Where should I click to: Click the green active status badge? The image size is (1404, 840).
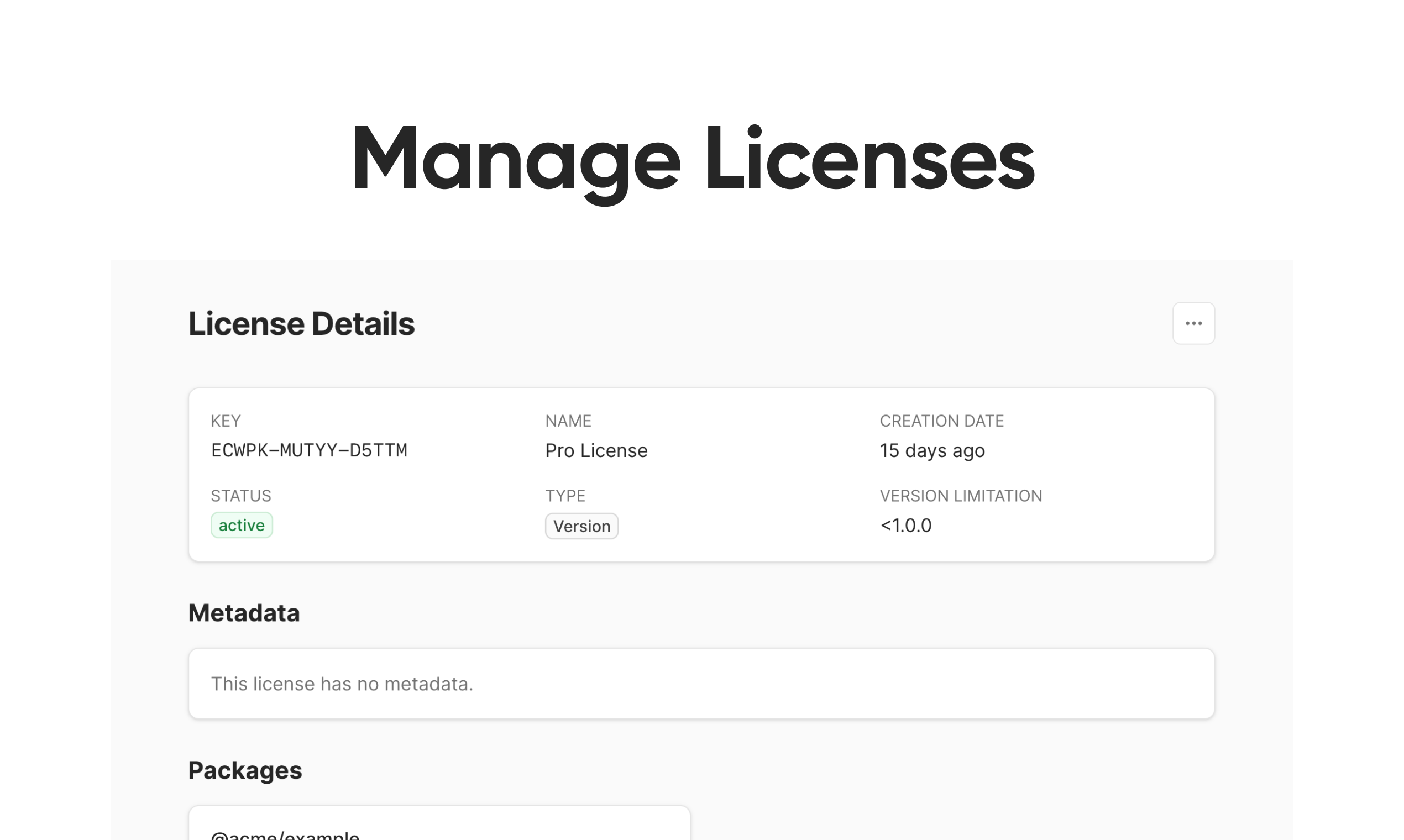[x=242, y=526]
